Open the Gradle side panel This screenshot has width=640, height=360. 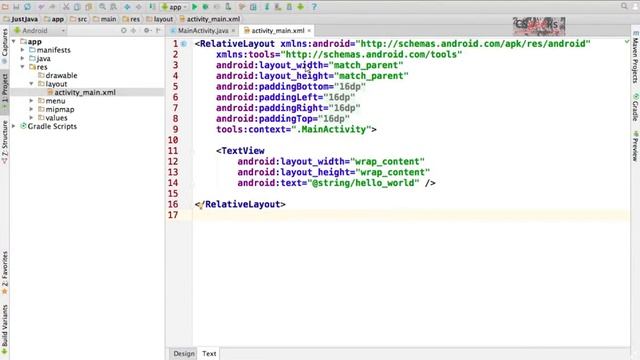coord(635,107)
